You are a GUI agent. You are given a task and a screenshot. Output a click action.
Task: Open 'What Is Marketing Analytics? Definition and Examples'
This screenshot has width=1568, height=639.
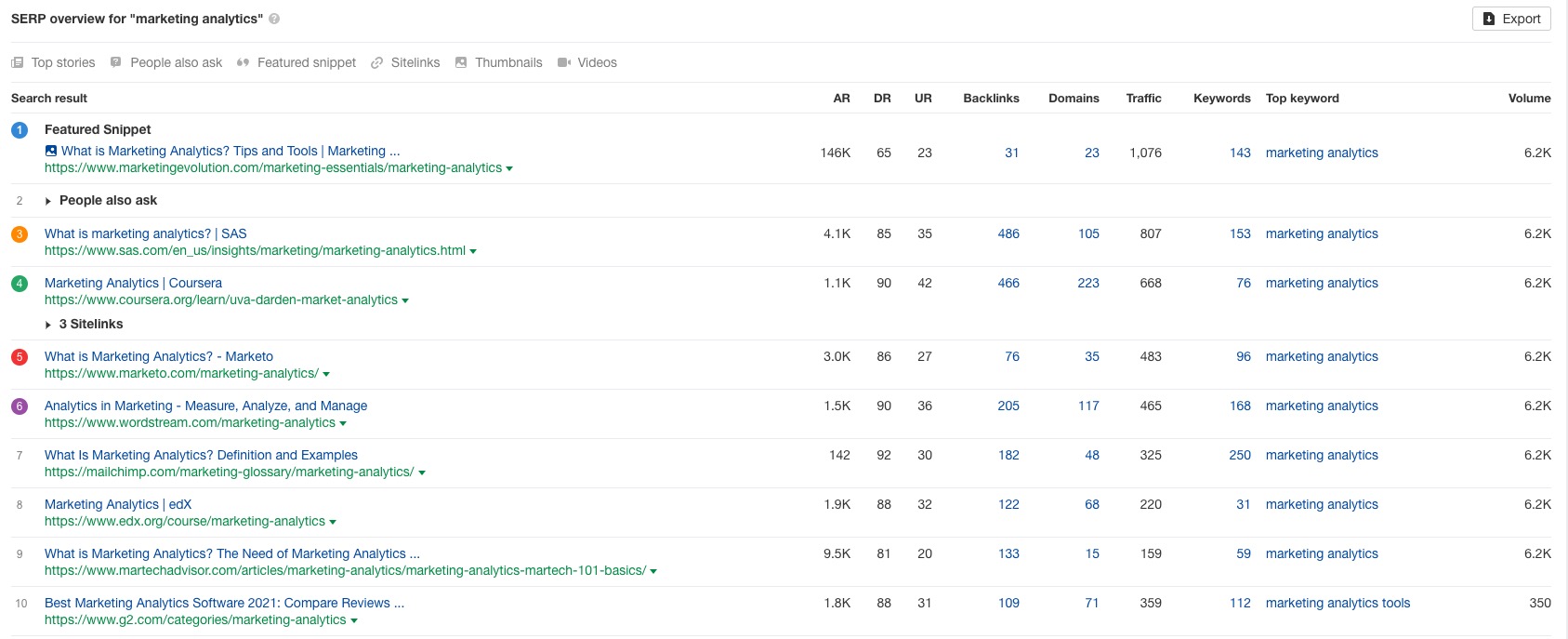click(x=201, y=455)
